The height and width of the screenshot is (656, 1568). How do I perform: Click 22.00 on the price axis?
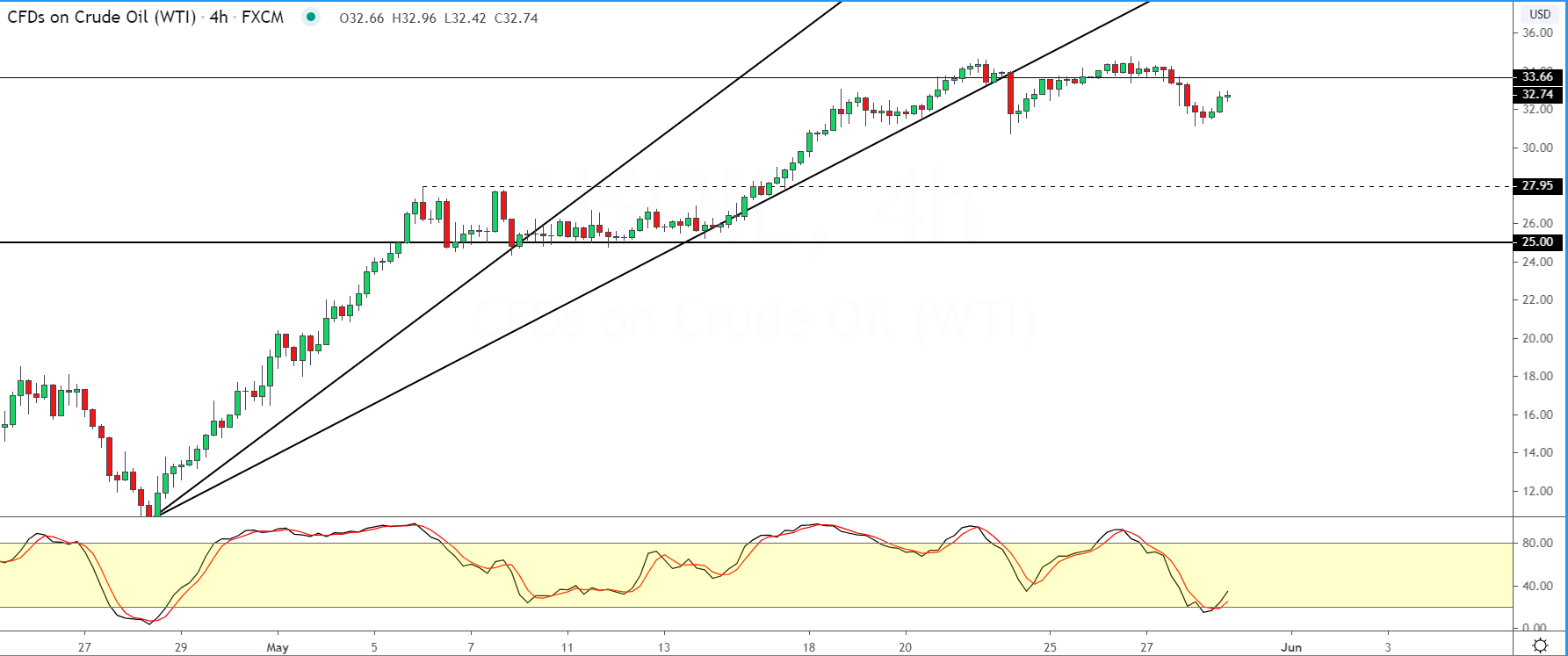(1537, 300)
